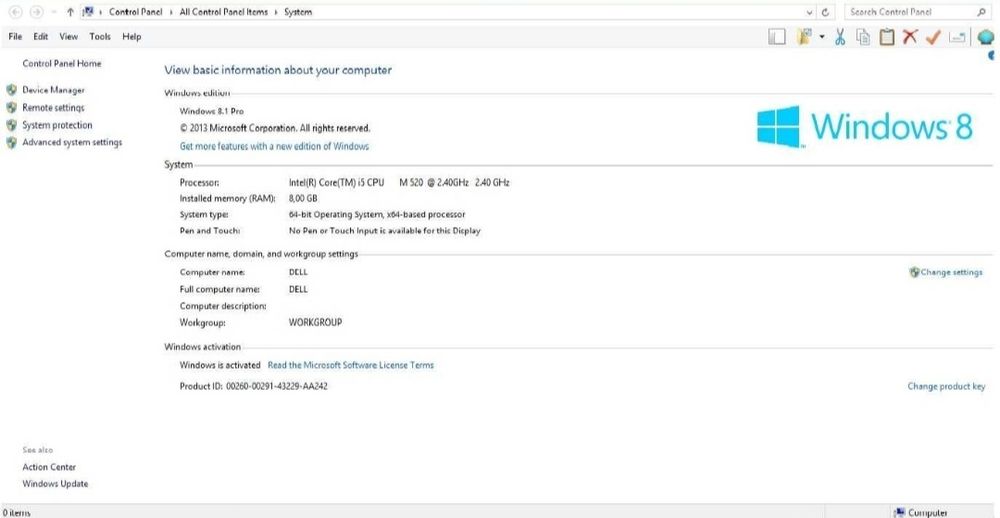Click the orange checkmark Properties icon
Screen dimensions: 1000x518
tap(933, 38)
